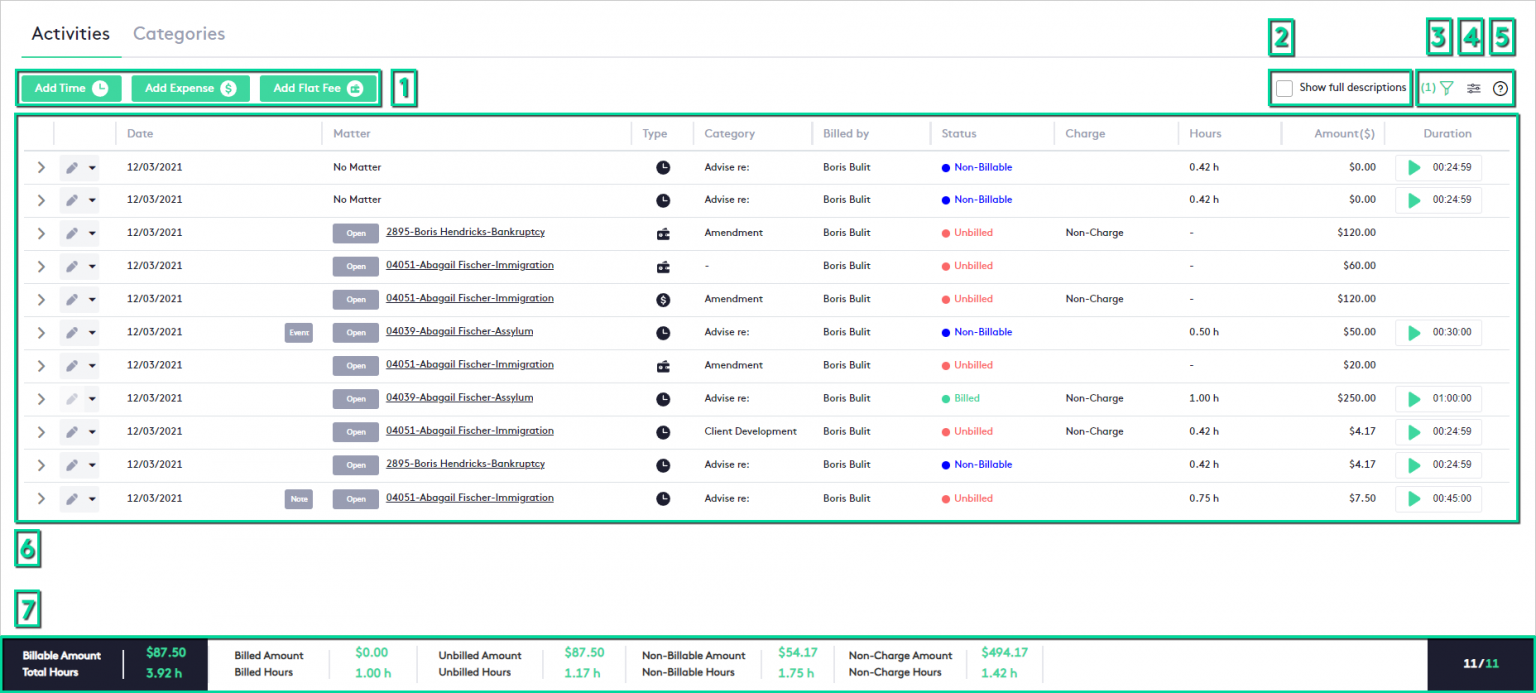This screenshot has height=693, width=1536.
Task: Open 04039-Abagail Fischer-Assylum link on $50.00 row
Action: (x=459, y=331)
